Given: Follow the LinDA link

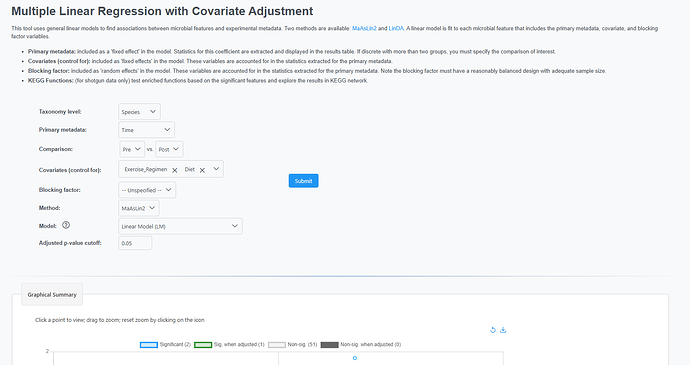Looking at the screenshot, I should click(396, 28).
